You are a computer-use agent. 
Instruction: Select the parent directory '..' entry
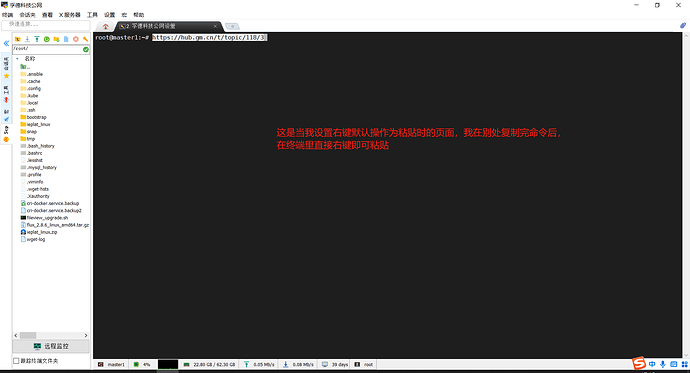tap(25, 67)
